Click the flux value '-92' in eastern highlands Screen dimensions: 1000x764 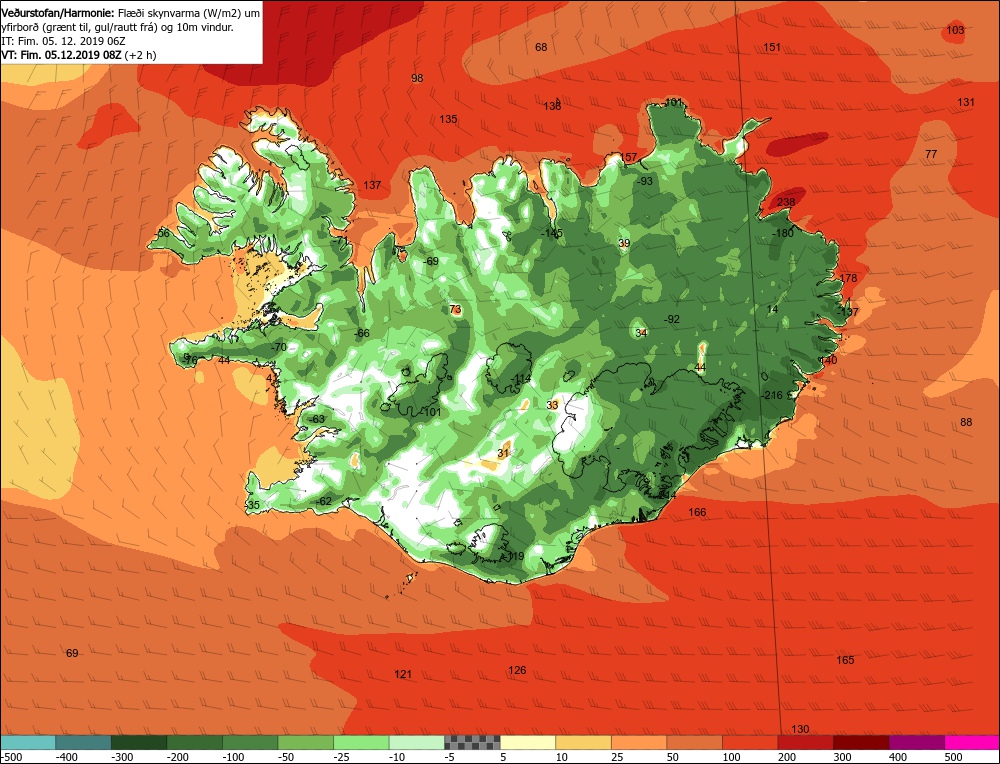coord(672,320)
